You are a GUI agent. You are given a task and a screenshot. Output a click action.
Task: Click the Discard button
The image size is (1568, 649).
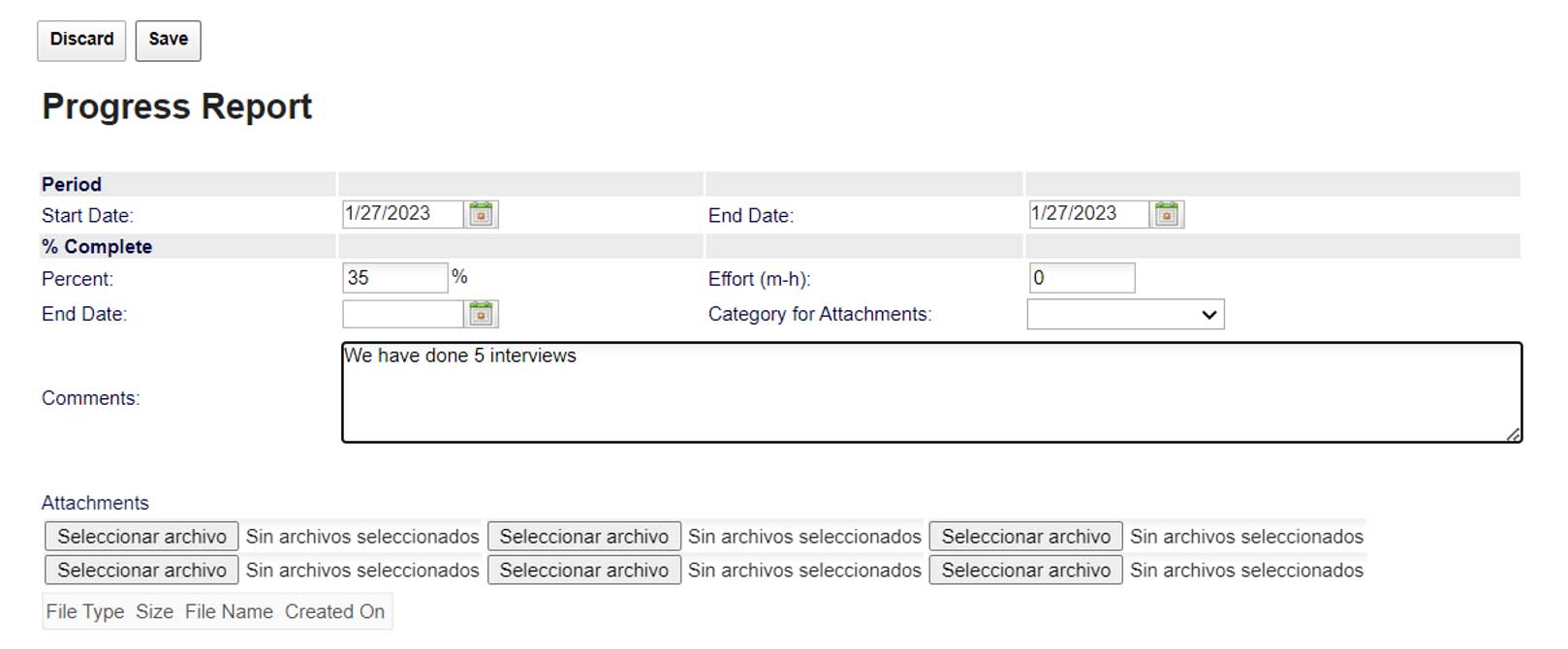click(81, 40)
